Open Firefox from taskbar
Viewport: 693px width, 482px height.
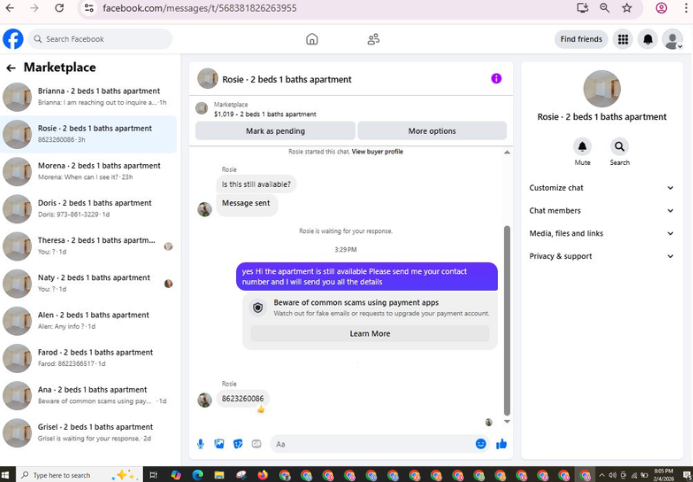(263, 475)
